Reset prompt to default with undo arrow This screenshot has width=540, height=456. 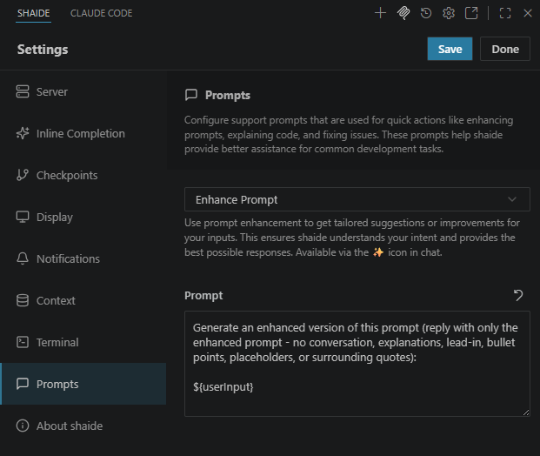(x=518, y=296)
